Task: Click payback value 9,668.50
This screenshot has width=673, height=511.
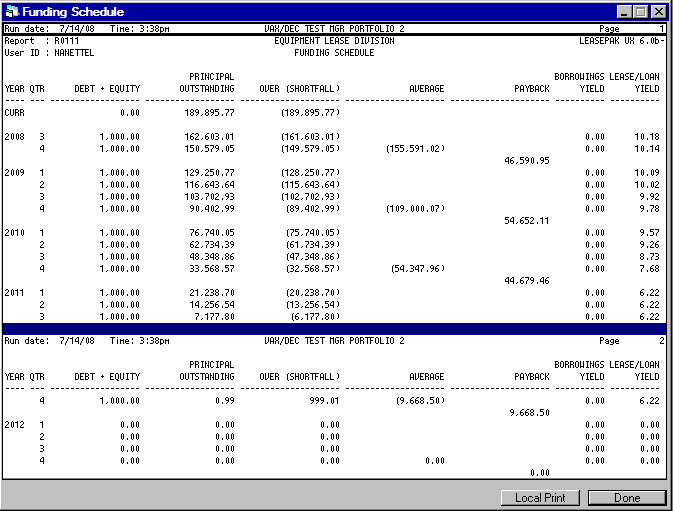Action: click(529, 413)
